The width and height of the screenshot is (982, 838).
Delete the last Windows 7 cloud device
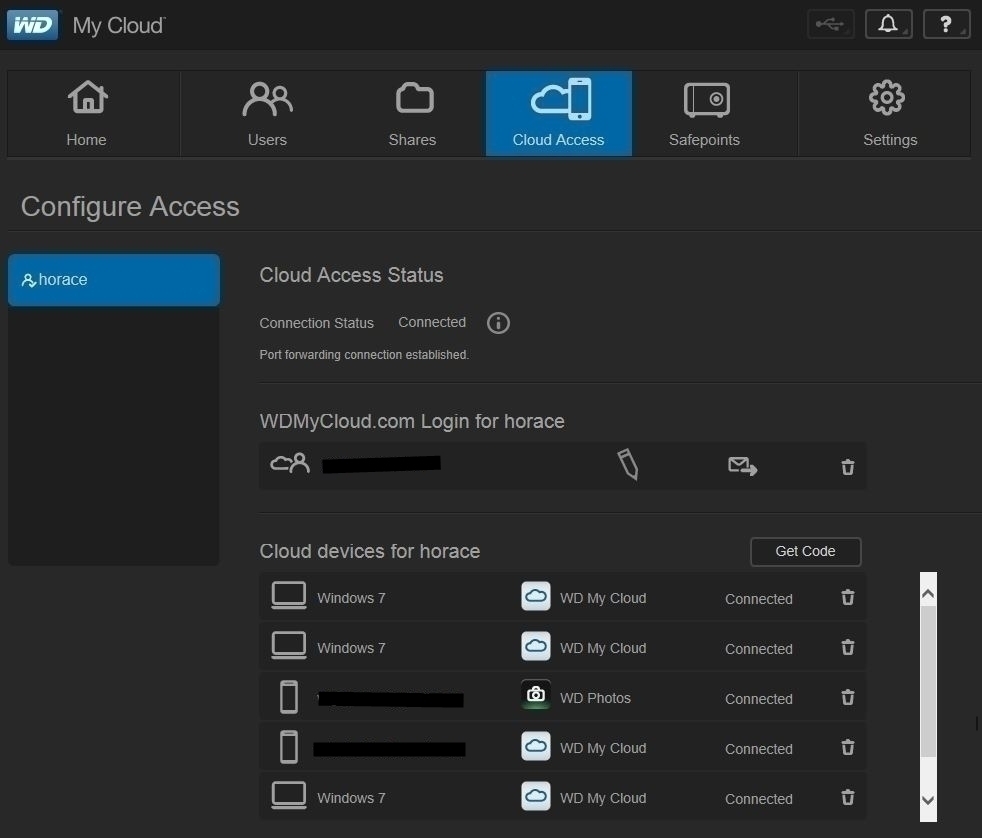[848, 798]
